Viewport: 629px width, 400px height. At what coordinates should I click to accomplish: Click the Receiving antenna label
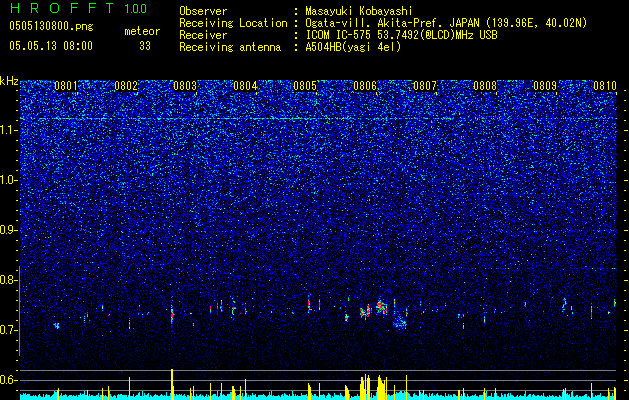[230, 47]
